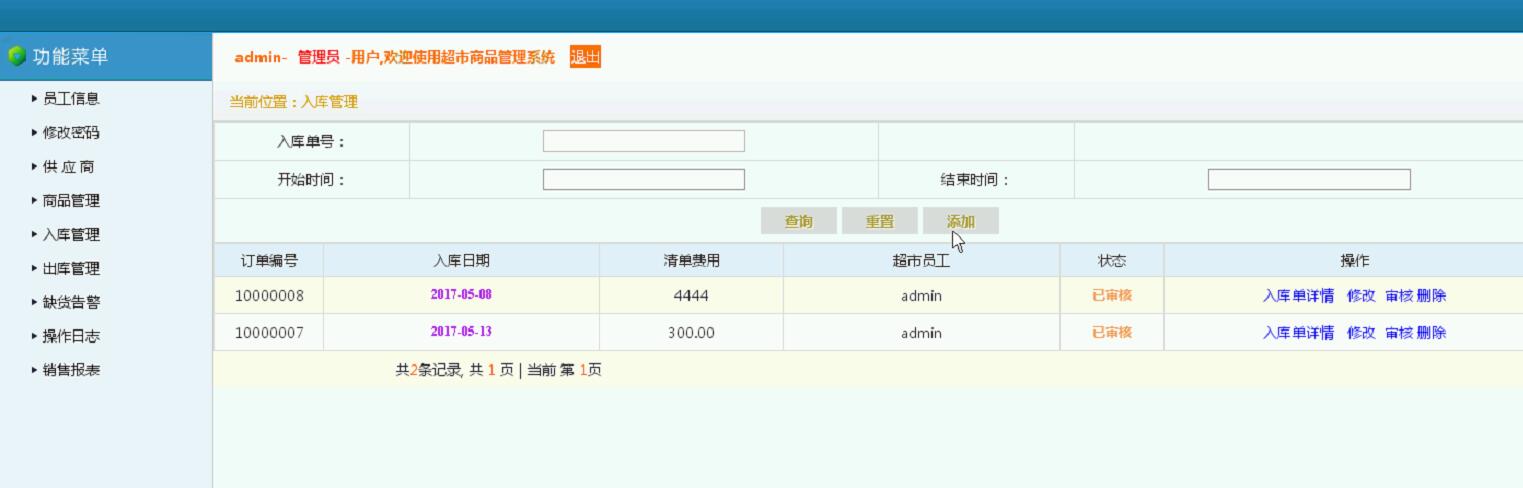Open 入库单详情 for order 10000008
This screenshot has width=1523, height=488.
tap(1298, 296)
